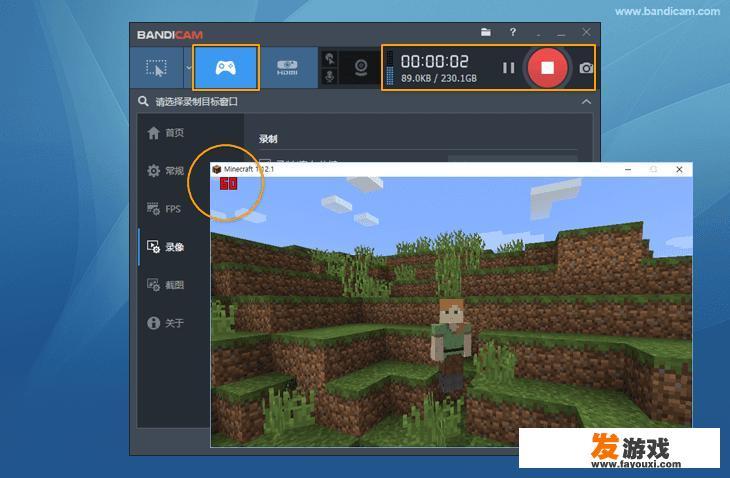Click the recording volume level meter
This screenshot has width=730, height=478.
(390, 68)
